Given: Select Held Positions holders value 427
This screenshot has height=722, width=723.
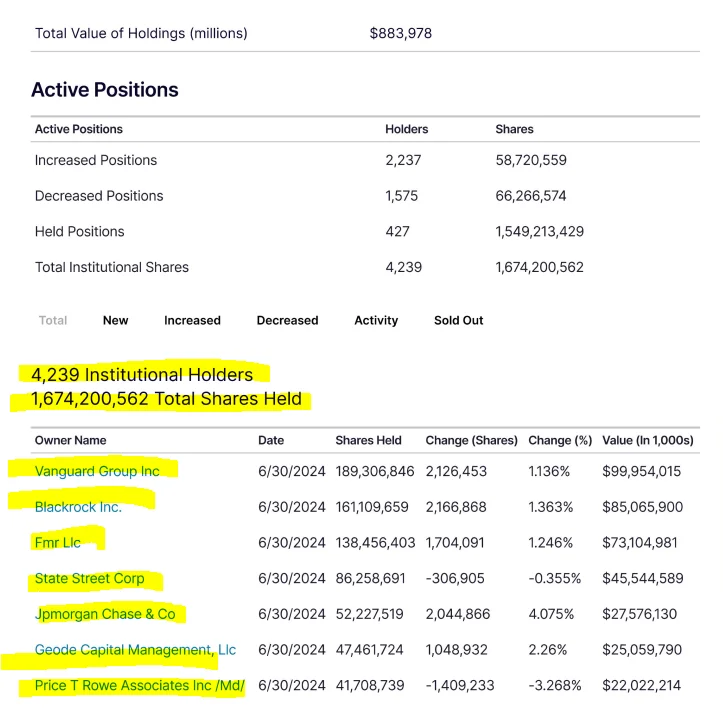Looking at the screenshot, I should [397, 231].
